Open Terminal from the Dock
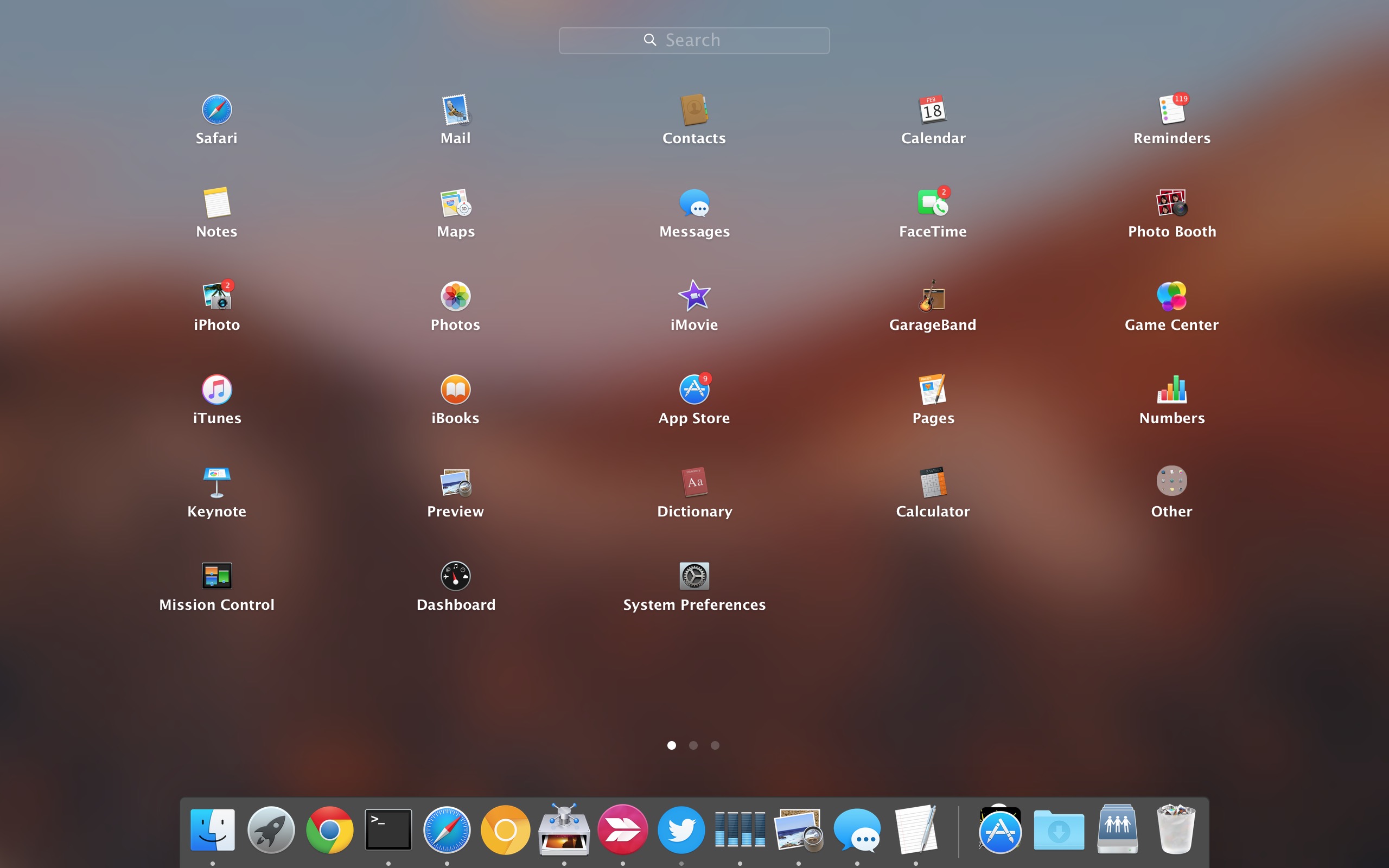 tap(388, 828)
